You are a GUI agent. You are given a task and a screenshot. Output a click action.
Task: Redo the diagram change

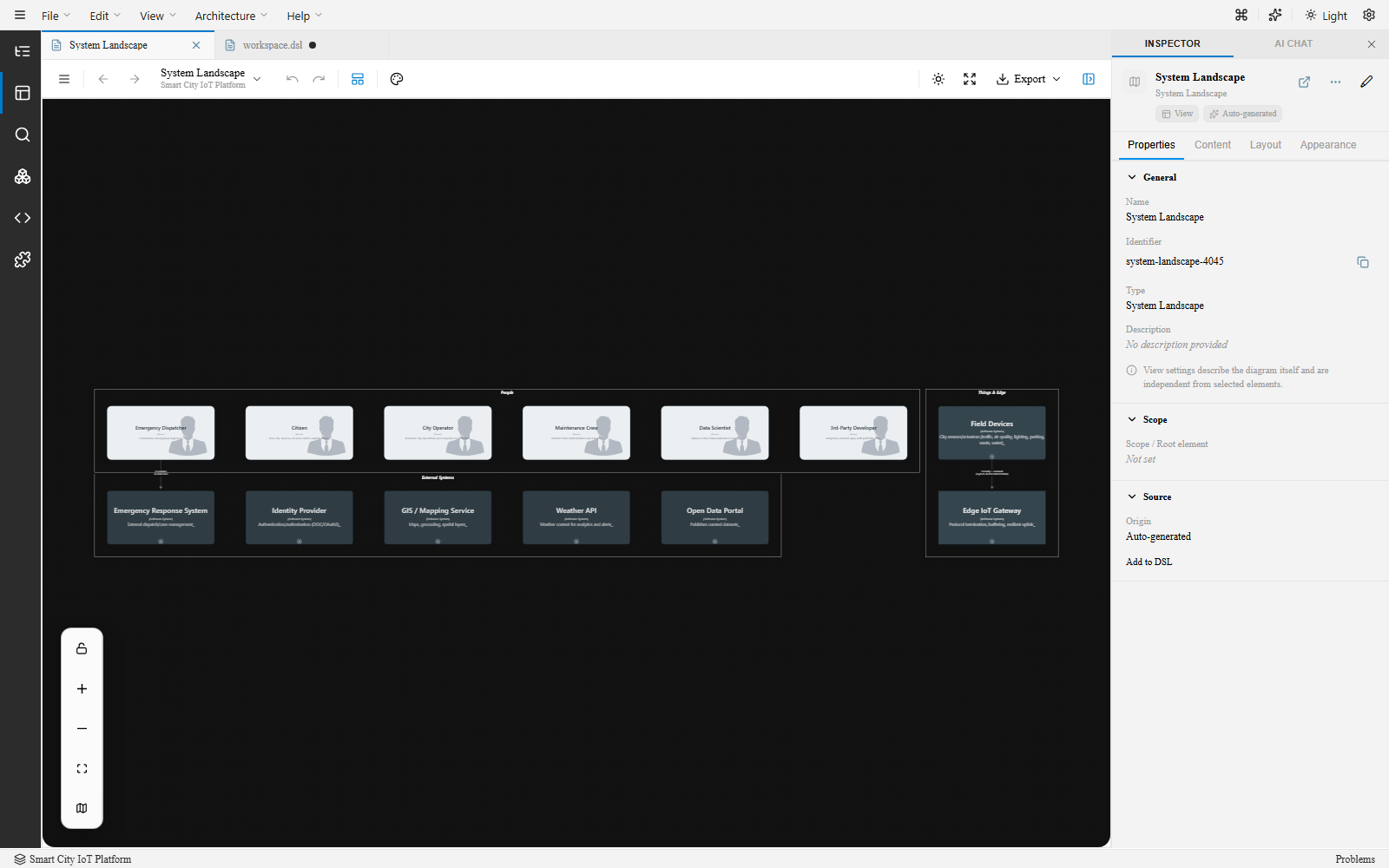pyautogui.click(x=319, y=79)
